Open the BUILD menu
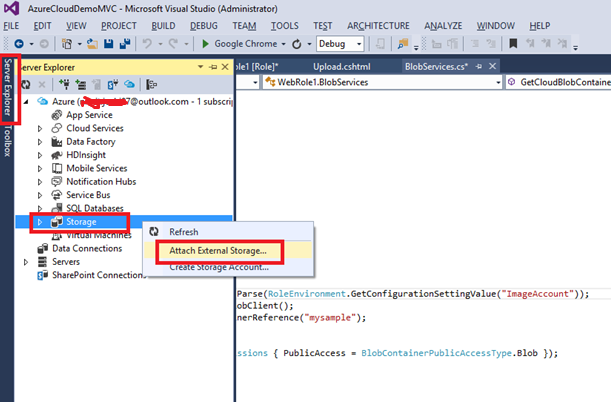 163,26
